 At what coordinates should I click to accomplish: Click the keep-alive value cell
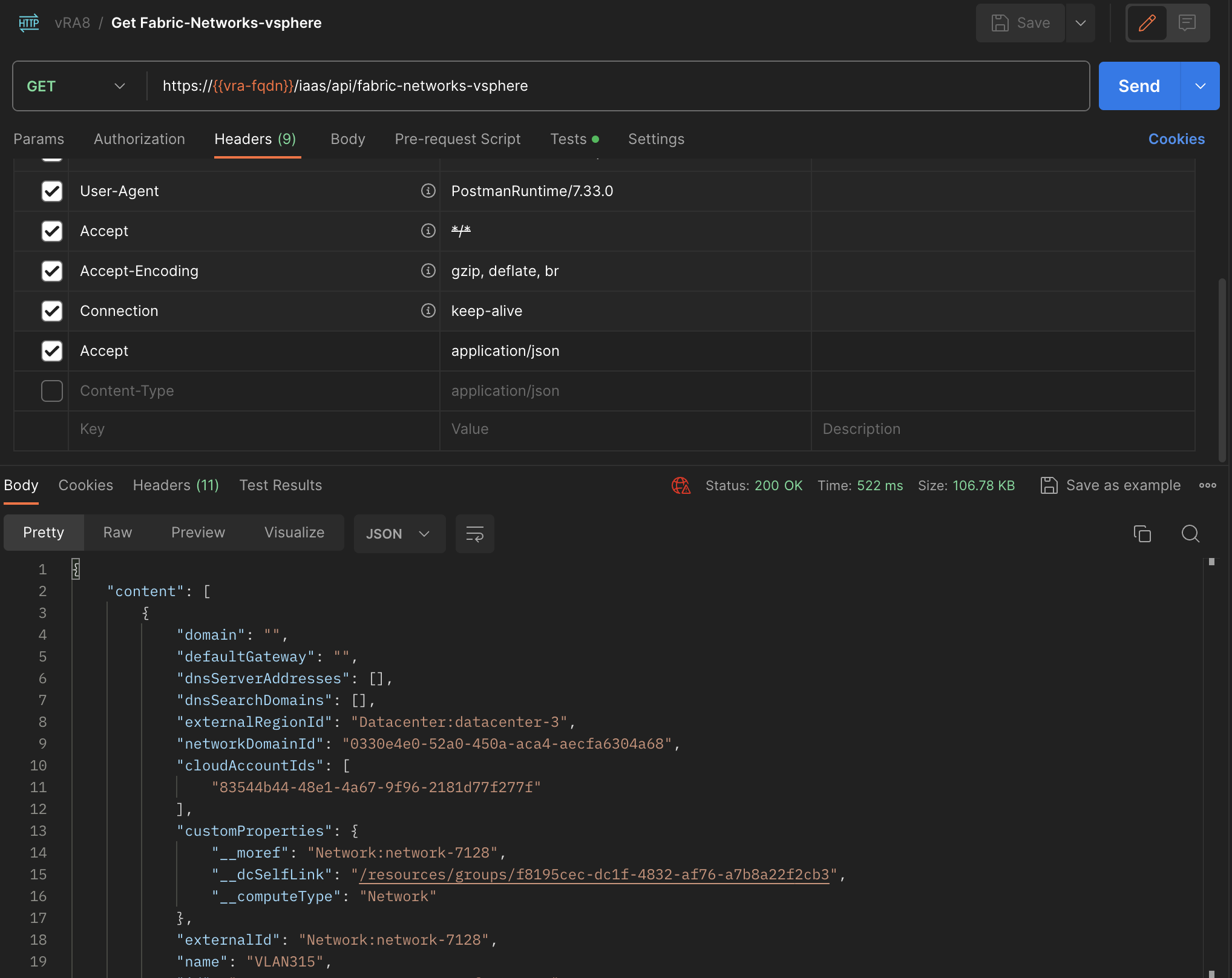click(x=626, y=311)
